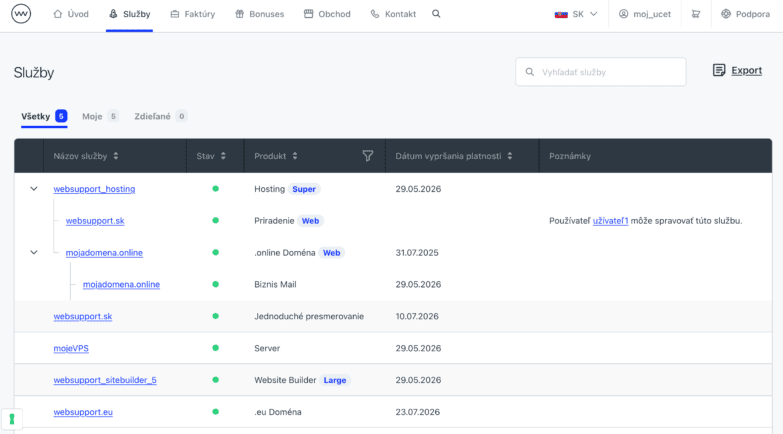Click the Super badge on Hosting

pos(304,189)
